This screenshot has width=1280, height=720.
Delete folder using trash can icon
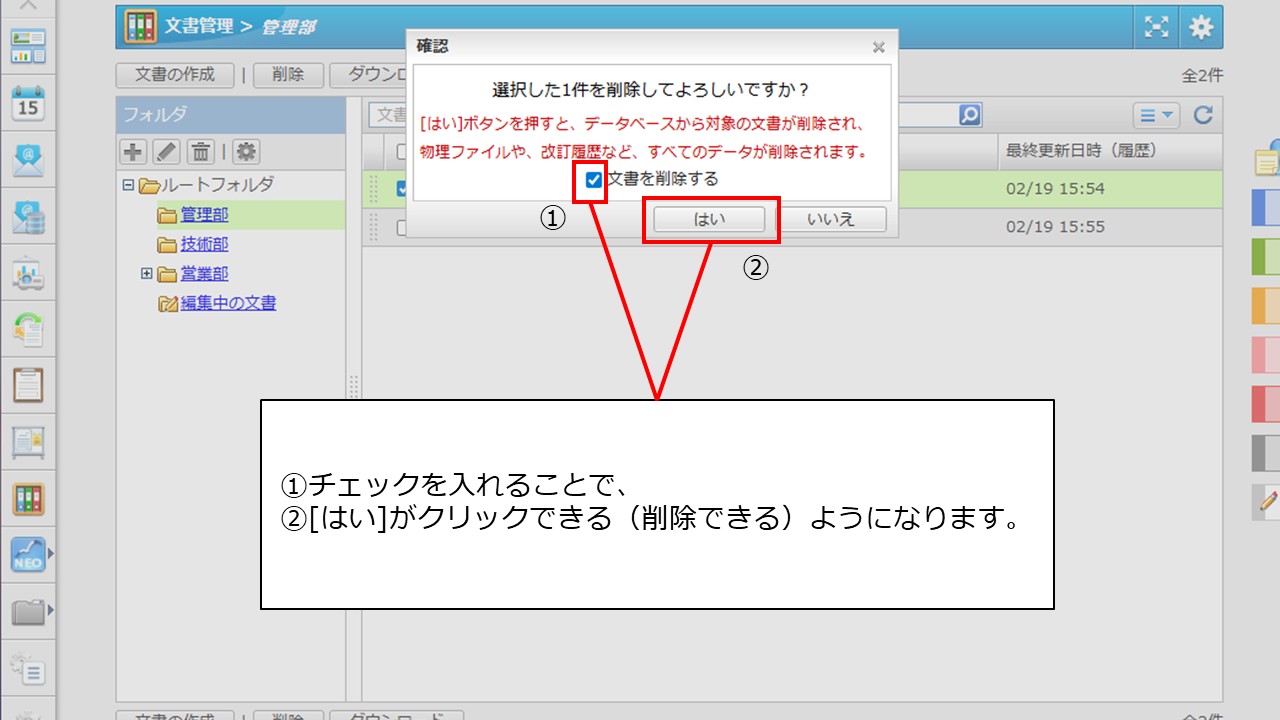[201, 152]
